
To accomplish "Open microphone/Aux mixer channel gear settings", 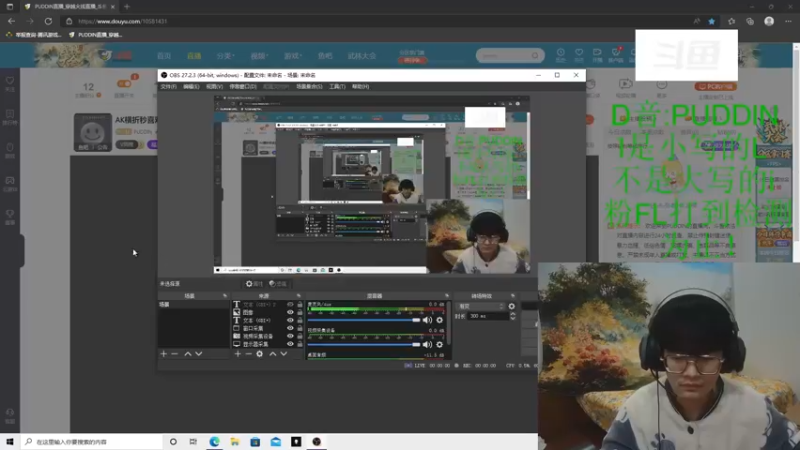I will (x=439, y=320).
